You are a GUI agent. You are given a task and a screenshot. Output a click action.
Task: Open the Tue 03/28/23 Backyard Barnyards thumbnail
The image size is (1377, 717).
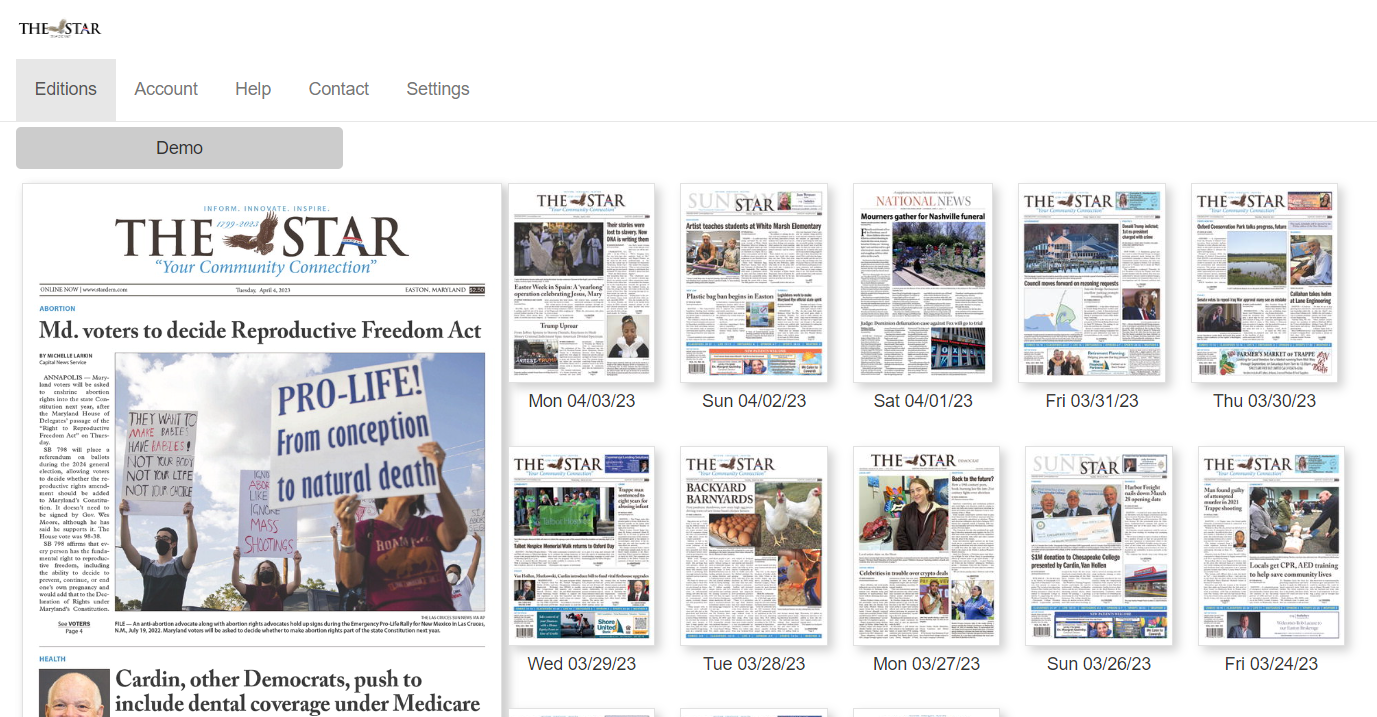coord(754,546)
